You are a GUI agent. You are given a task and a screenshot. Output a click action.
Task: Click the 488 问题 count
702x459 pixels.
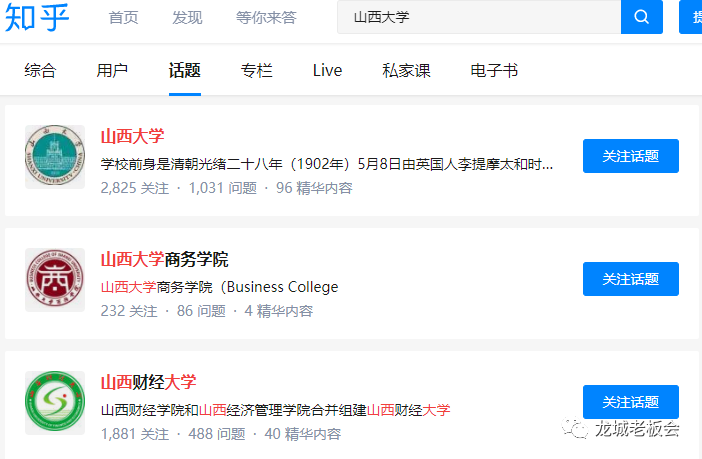coord(217,434)
